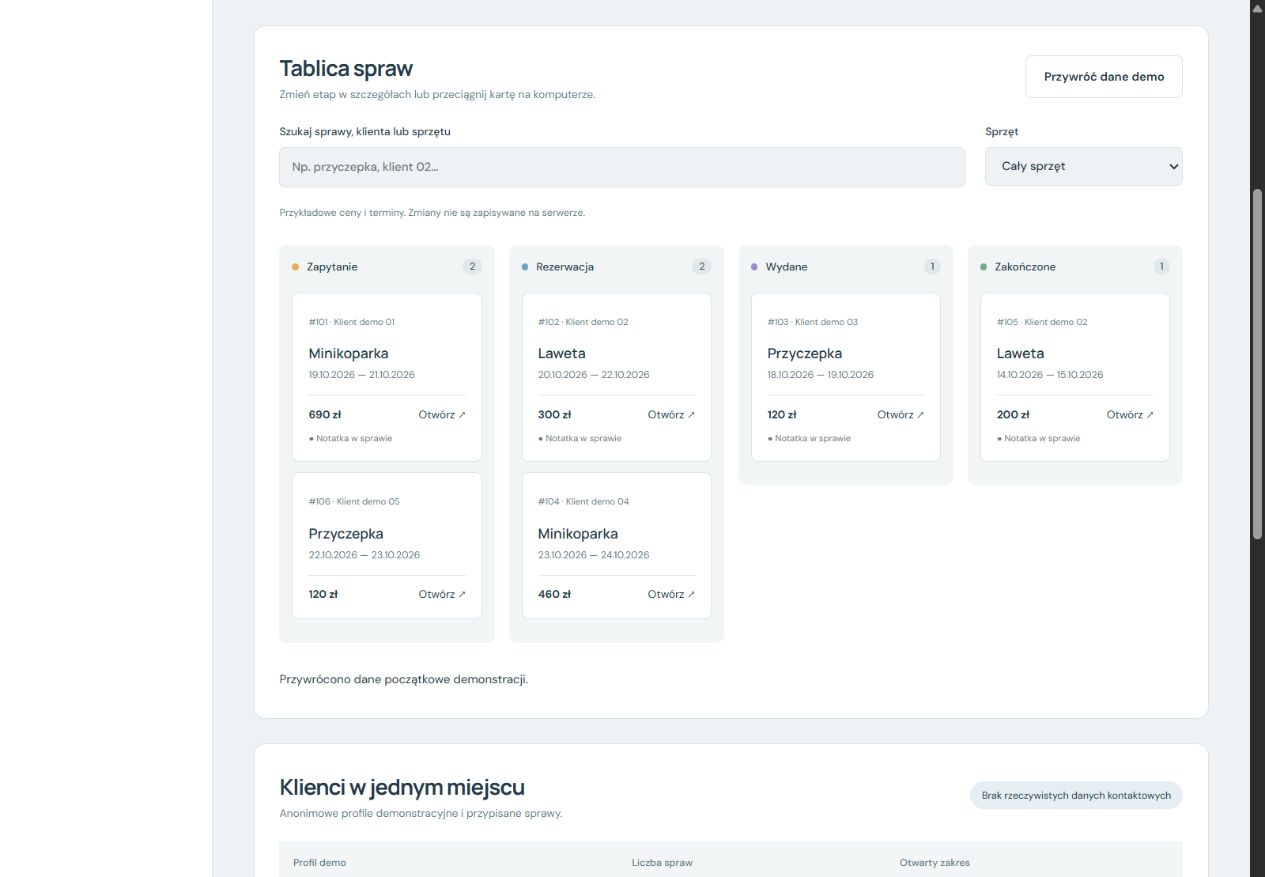
Task: Click the price 200 zł
Action: (x=1013, y=414)
